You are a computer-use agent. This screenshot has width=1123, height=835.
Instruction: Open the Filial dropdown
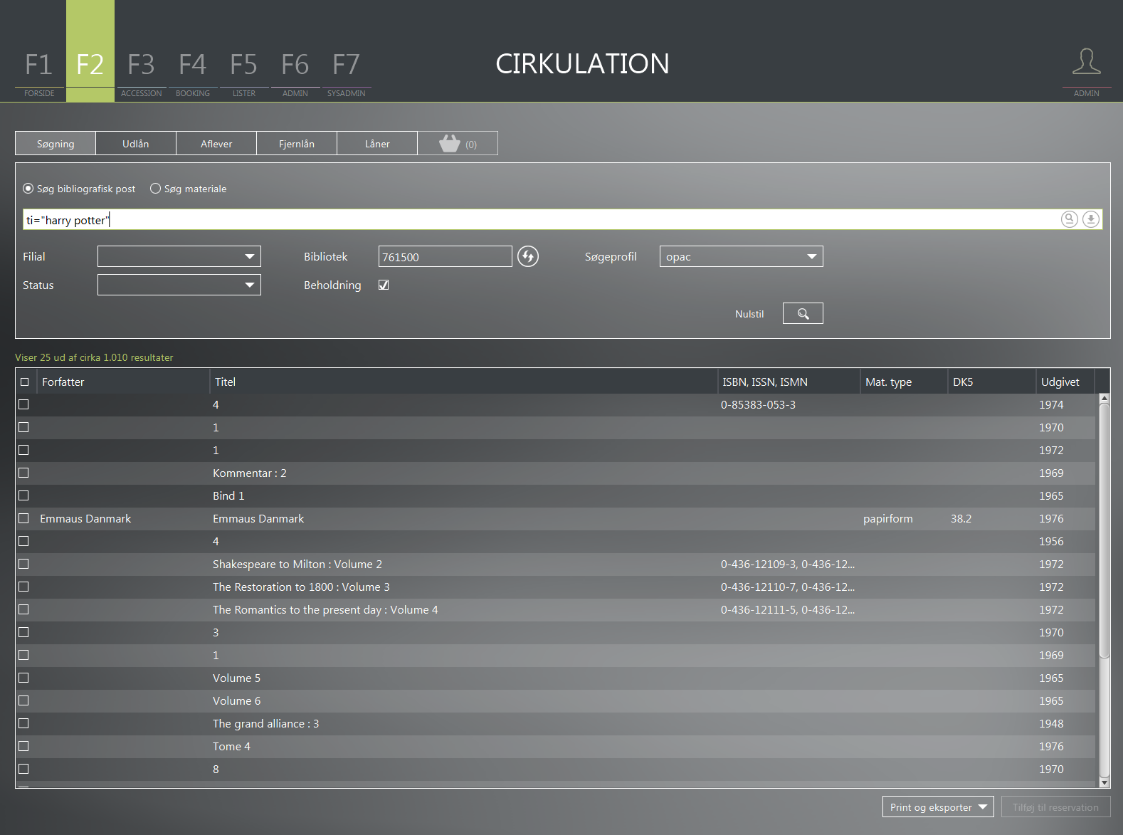pyautogui.click(x=179, y=256)
